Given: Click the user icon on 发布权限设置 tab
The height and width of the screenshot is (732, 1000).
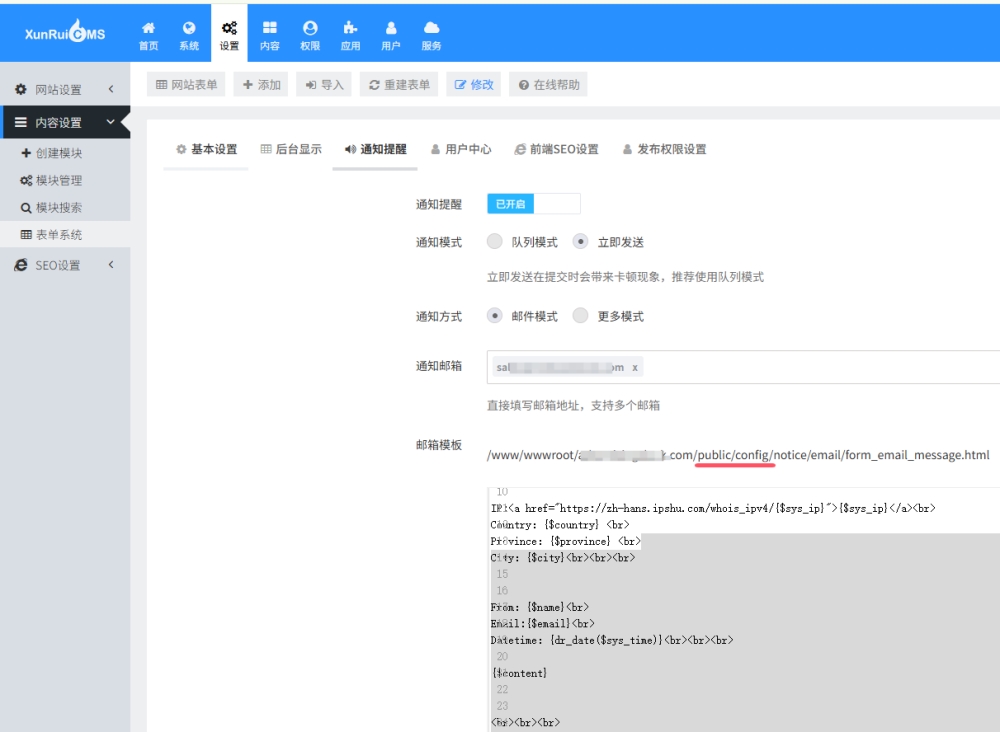Looking at the screenshot, I should [x=628, y=149].
